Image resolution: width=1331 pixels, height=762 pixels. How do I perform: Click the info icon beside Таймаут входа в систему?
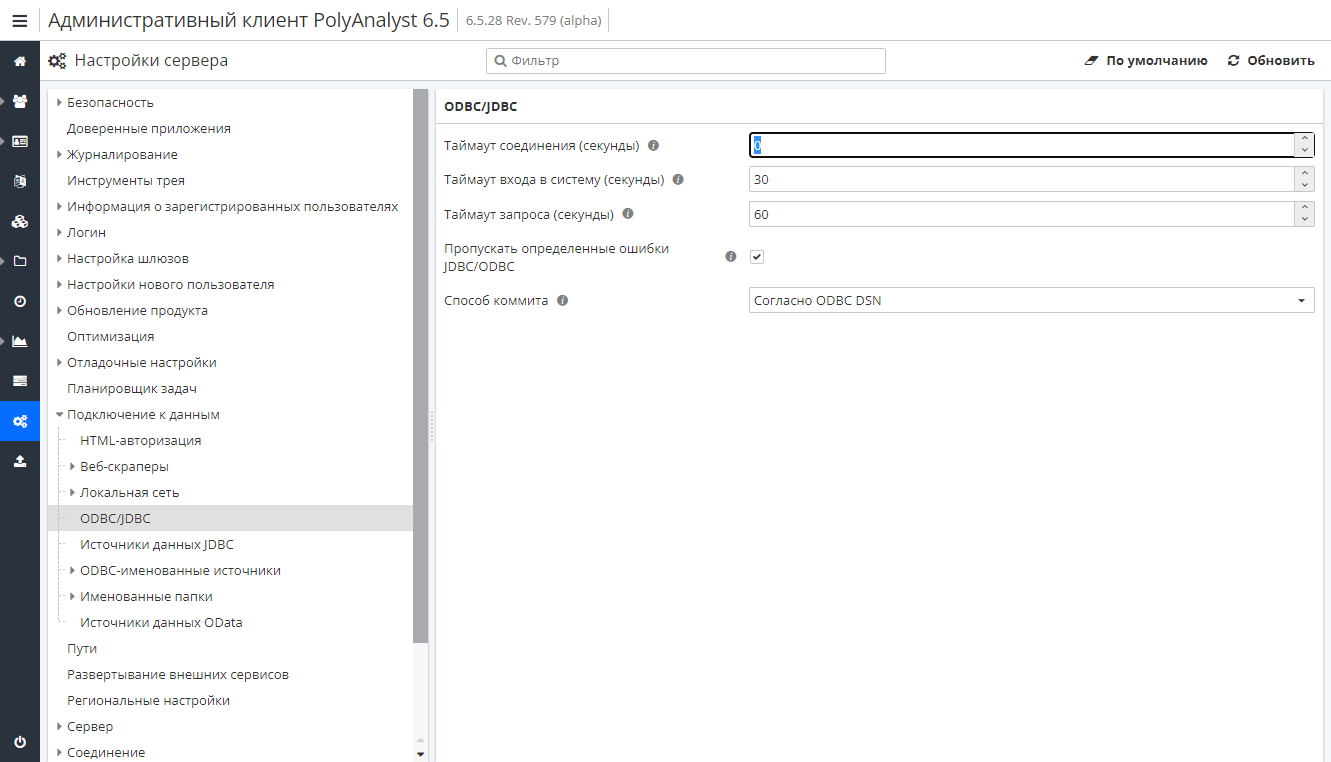(x=678, y=179)
